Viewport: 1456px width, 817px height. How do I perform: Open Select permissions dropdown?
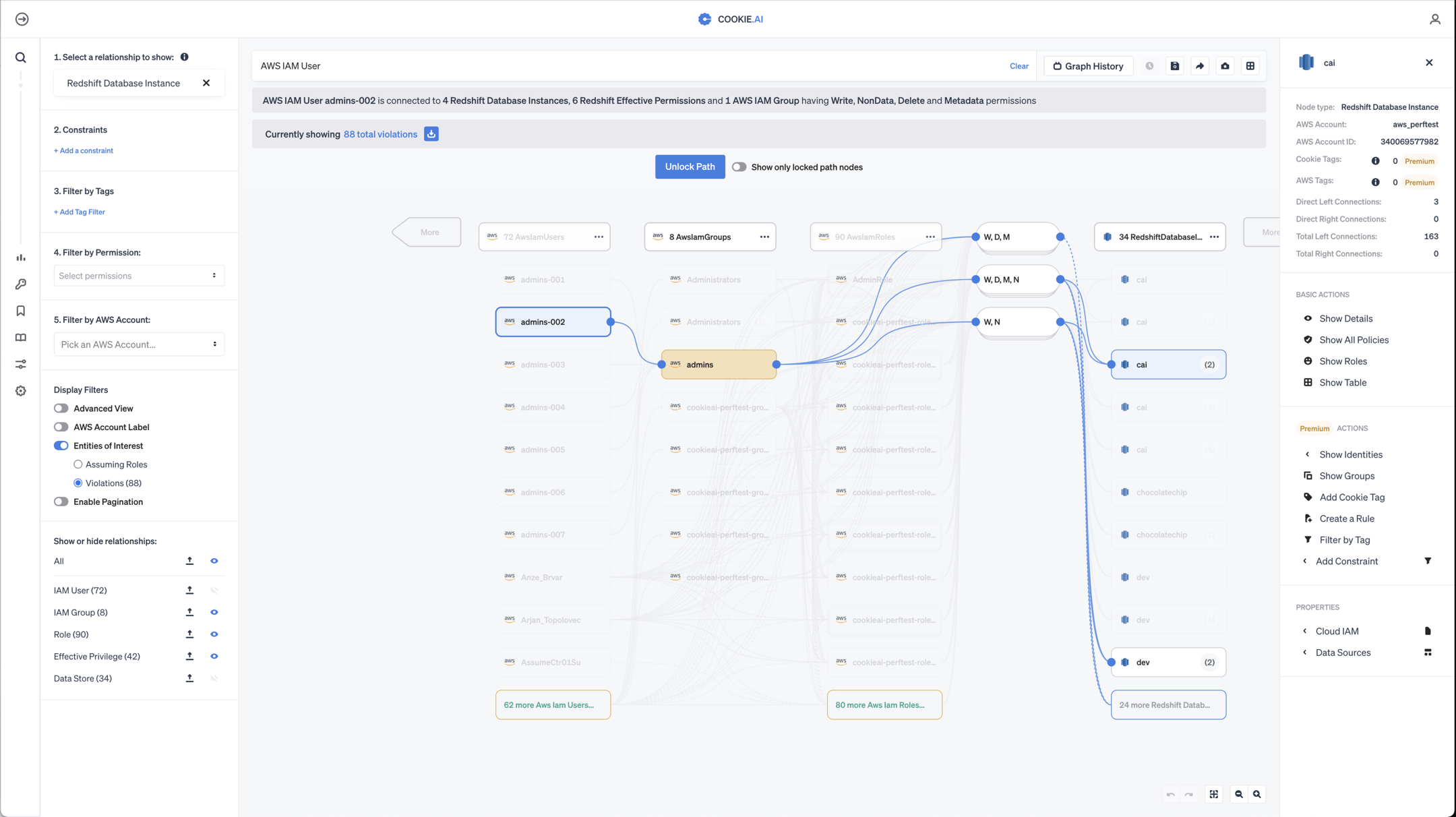[139, 276]
